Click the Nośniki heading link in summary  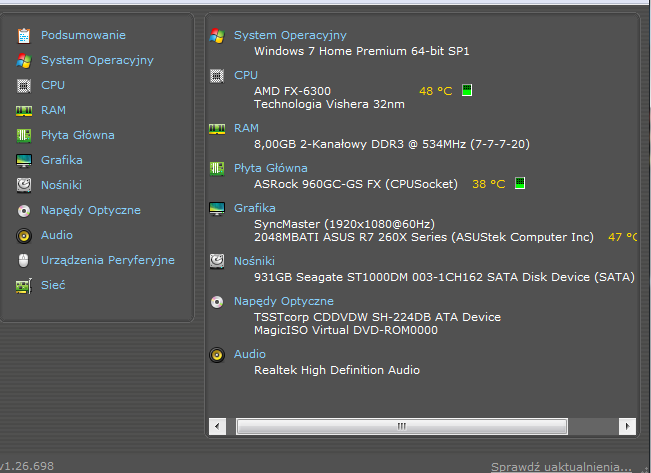point(254,261)
